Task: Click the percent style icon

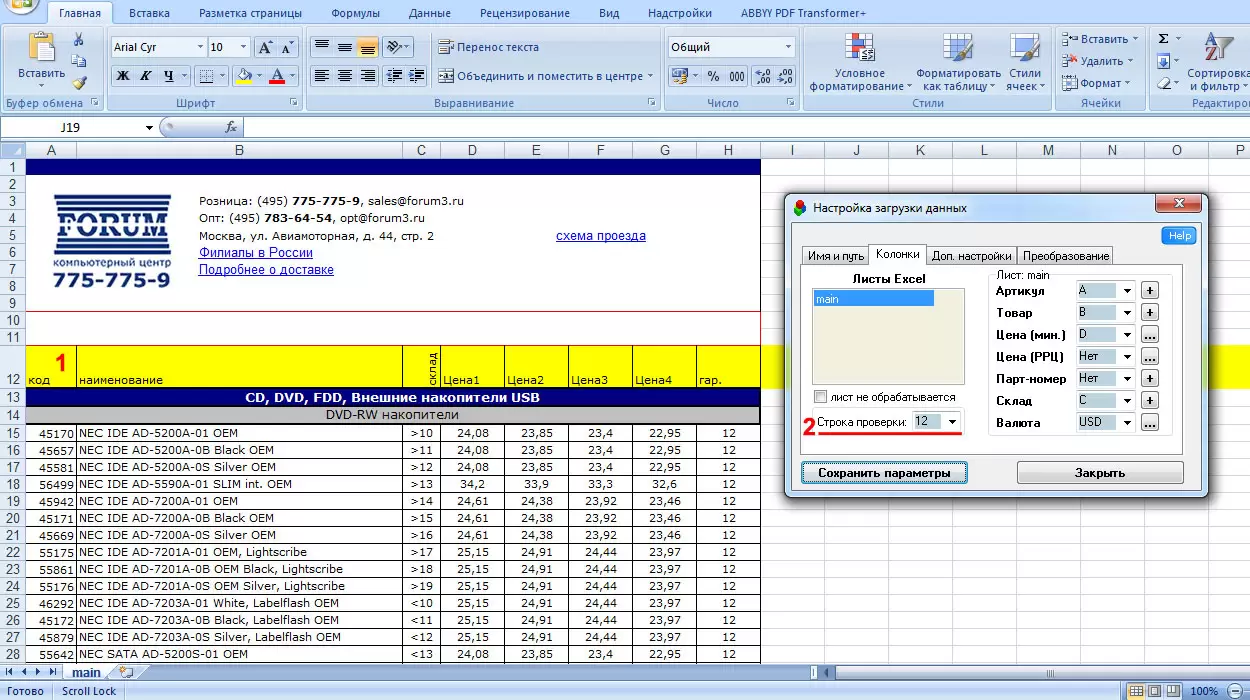Action: point(713,77)
